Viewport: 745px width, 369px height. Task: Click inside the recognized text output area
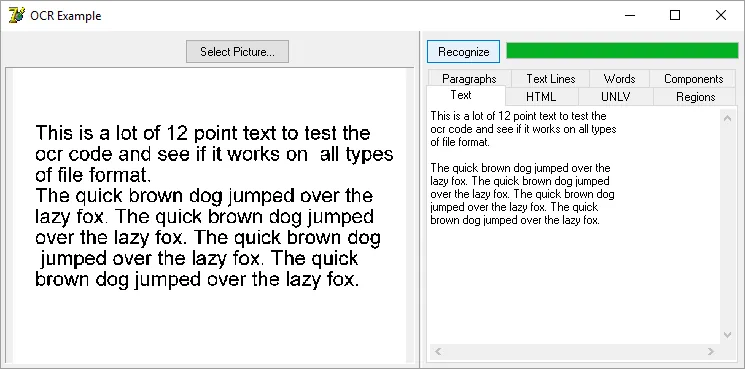tap(574, 227)
